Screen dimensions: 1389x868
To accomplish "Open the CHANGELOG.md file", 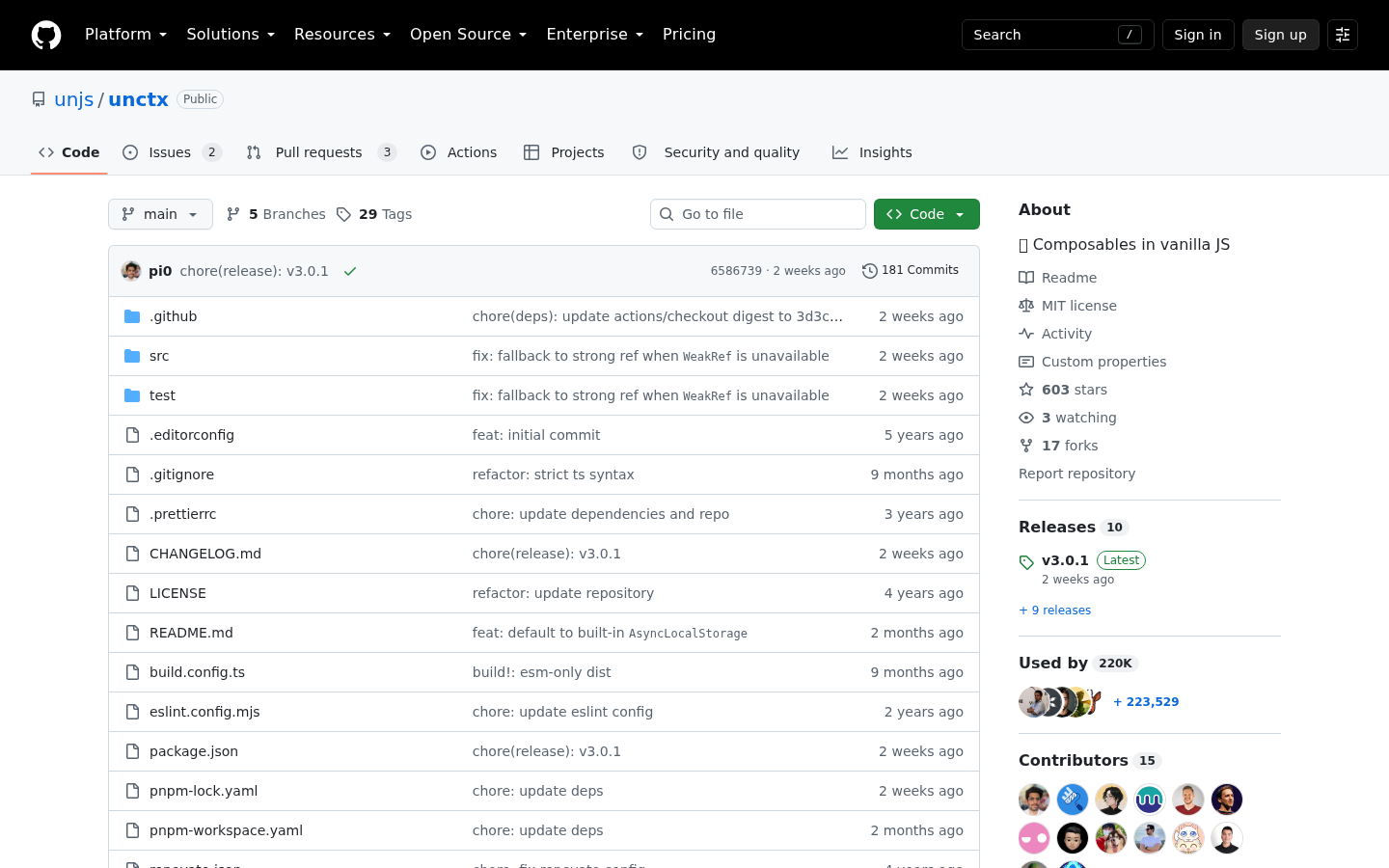I will pyautogui.click(x=205, y=554).
